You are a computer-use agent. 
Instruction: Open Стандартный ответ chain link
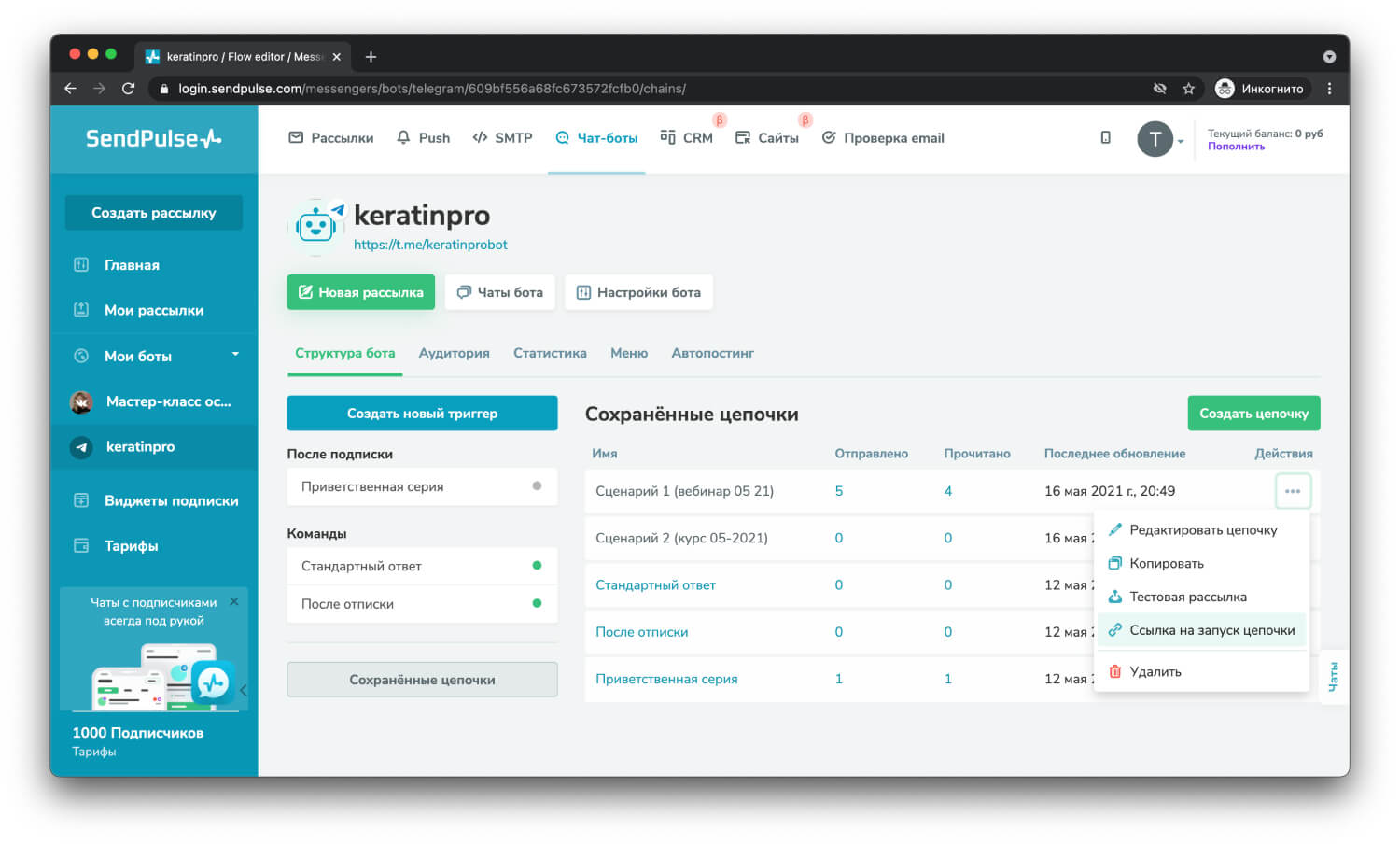coord(655,585)
